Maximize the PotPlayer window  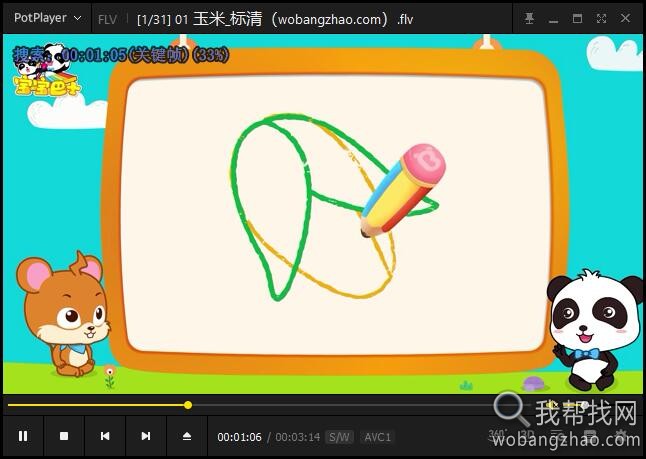click(x=578, y=19)
